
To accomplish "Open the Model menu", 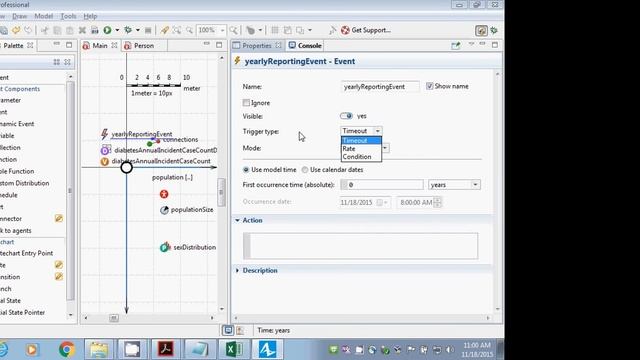I will [x=43, y=16].
